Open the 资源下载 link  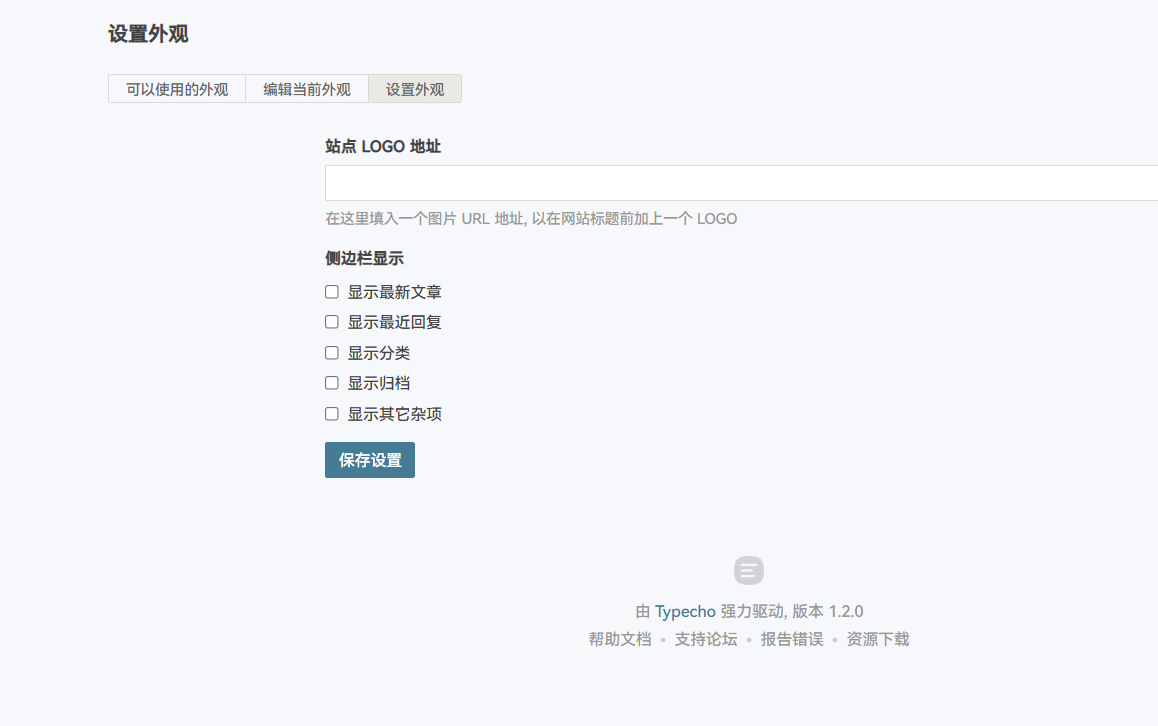point(877,638)
